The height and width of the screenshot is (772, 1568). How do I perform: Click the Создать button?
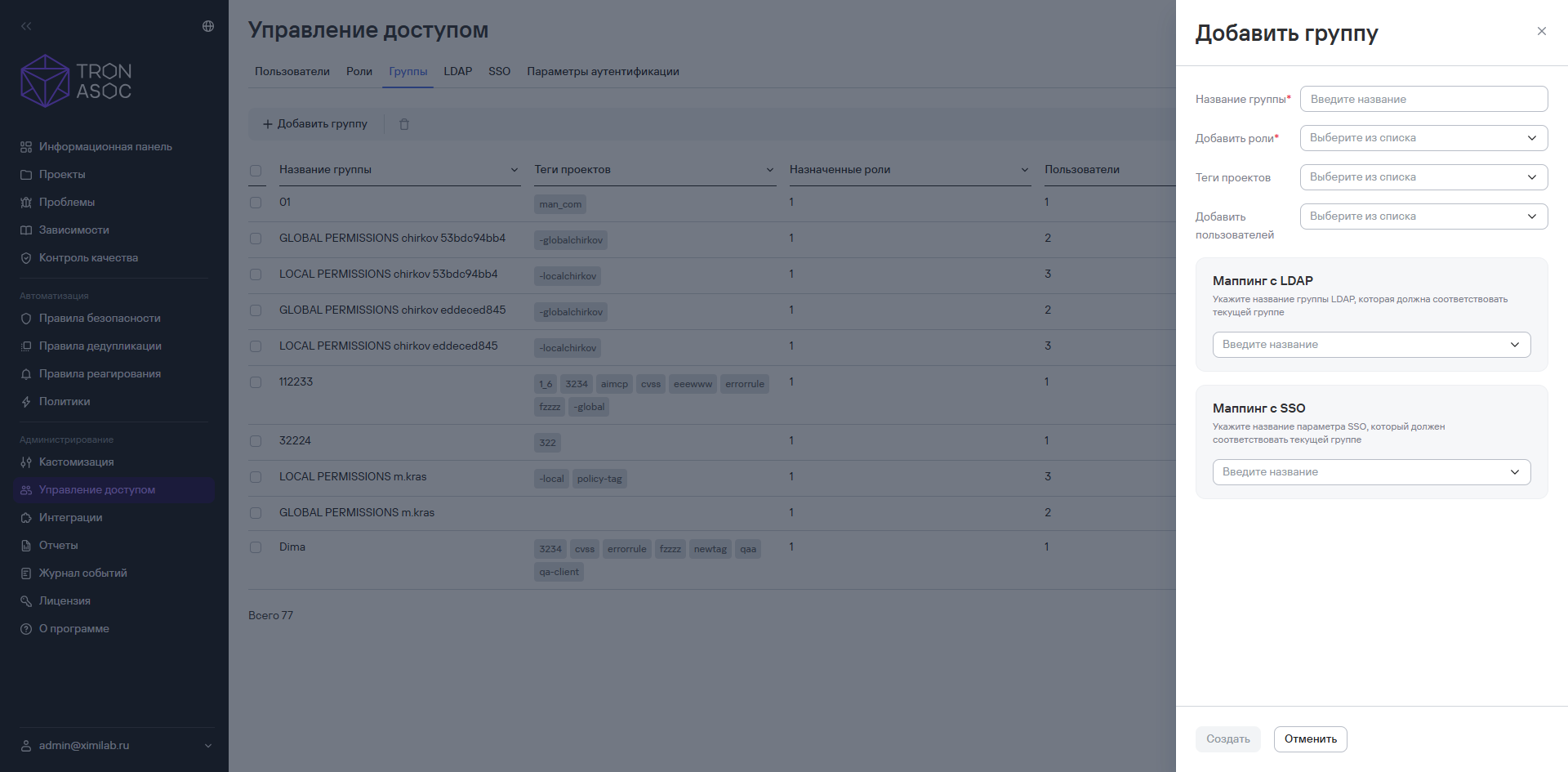pos(1228,739)
